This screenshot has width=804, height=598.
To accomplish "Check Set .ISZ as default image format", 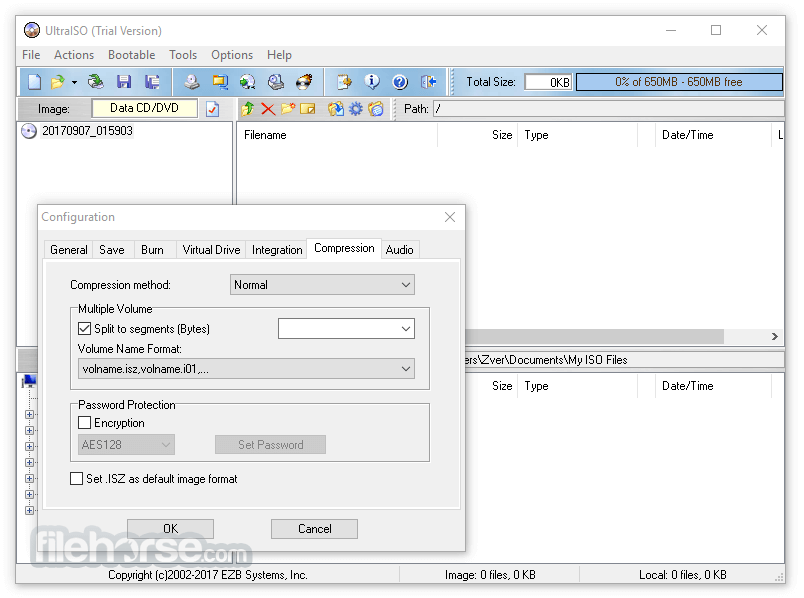I will (x=76, y=479).
